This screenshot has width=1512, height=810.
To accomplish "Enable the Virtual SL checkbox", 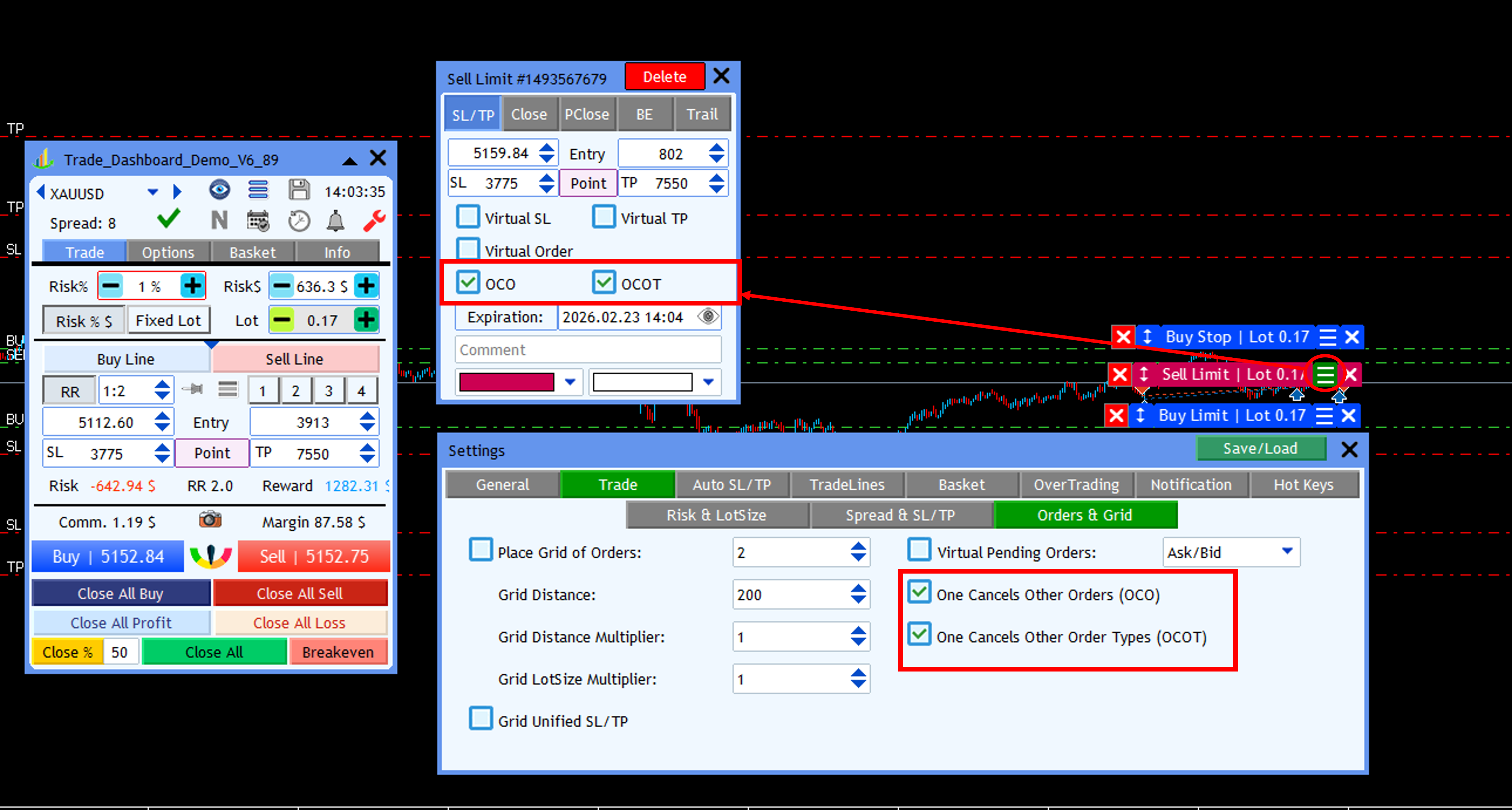I will (468, 217).
